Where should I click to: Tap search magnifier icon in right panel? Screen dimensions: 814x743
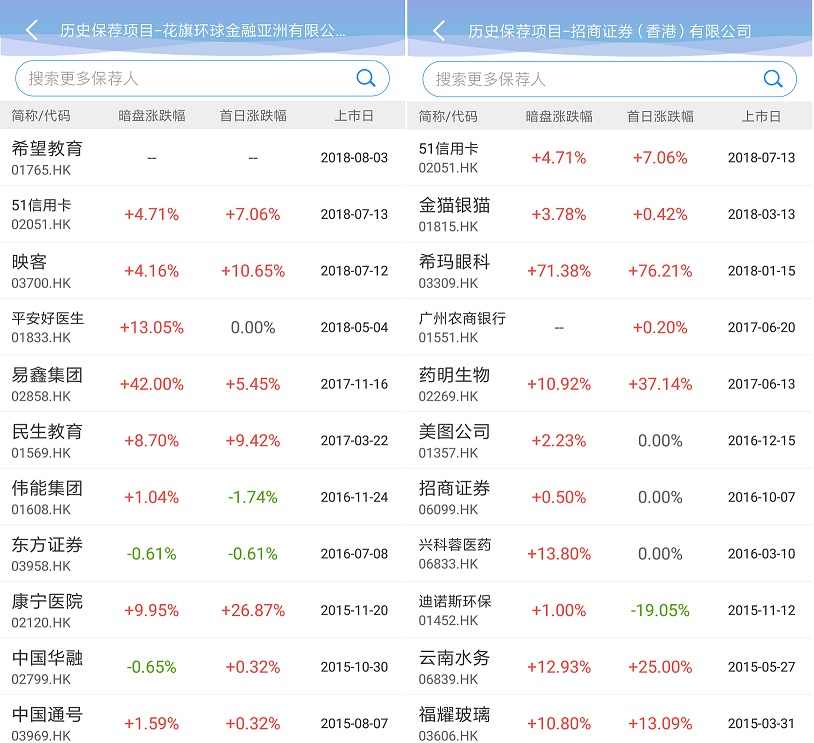774,79
